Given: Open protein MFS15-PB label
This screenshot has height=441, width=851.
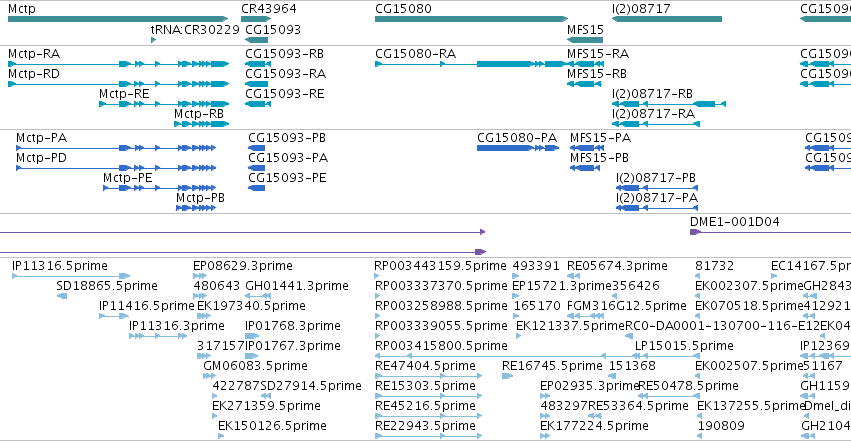Looking at the screenshot, I should click(x=599, y=158).
